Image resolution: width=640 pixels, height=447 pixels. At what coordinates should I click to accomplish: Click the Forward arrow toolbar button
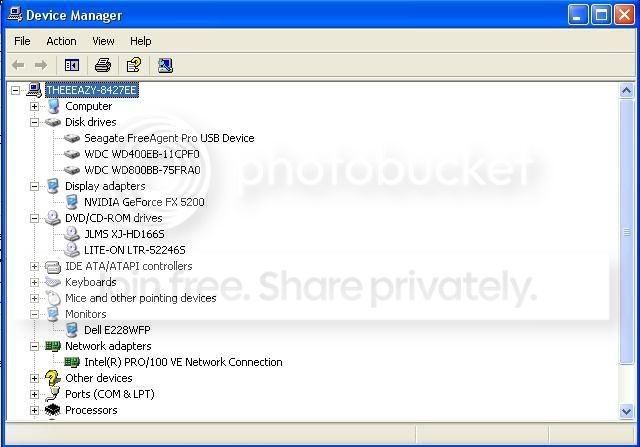coord(41,65)
